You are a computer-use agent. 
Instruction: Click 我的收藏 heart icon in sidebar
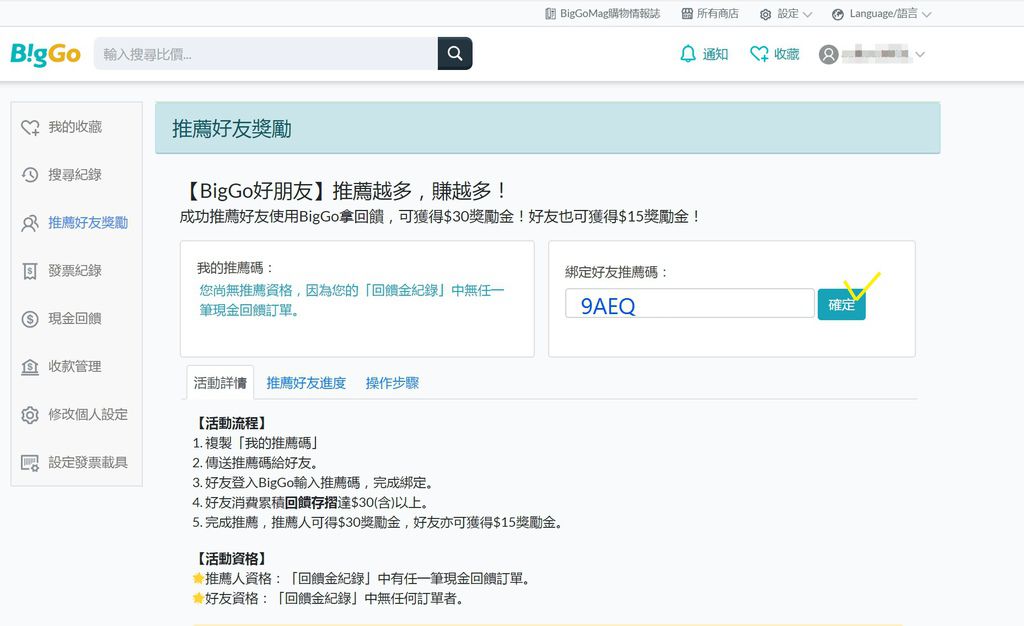coord(30,127)
